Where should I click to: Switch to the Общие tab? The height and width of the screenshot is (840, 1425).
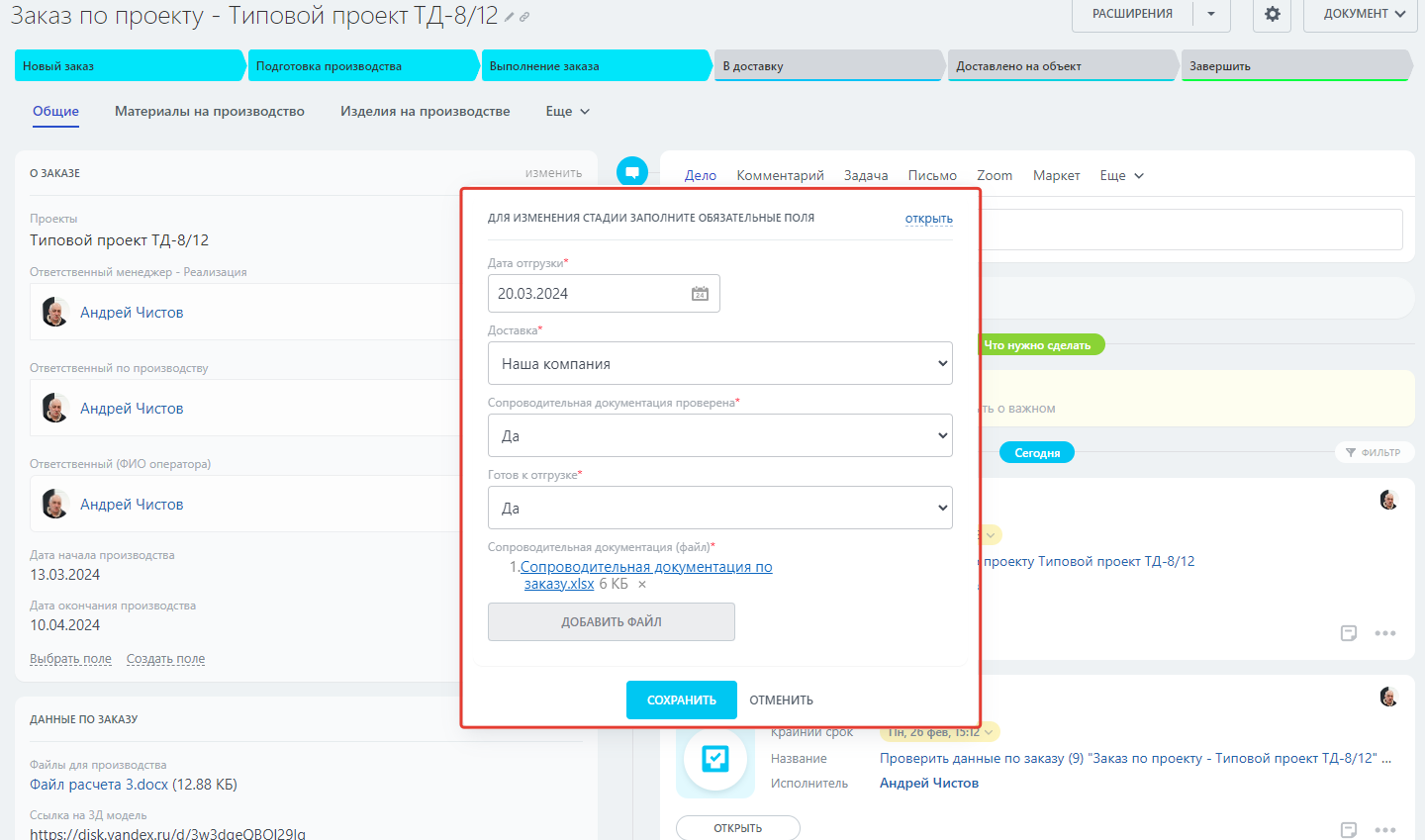coord(55,112)
